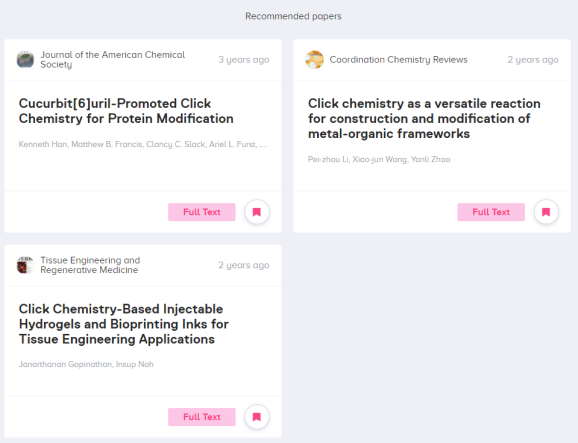Bookmark the Cucurbit[6]uril-Promoted Click Chemistry paper
This screenshot has height=443, width=578.
pyautogui.click(x=257, y=212)
